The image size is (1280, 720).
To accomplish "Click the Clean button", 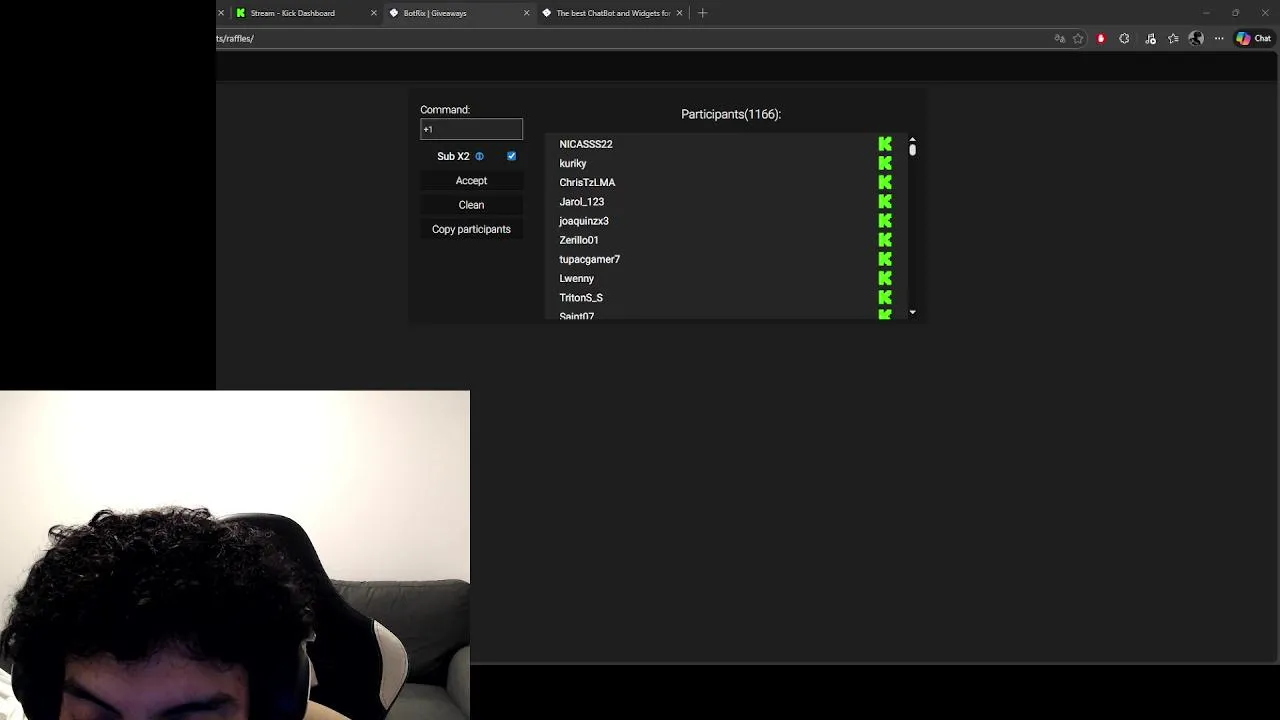I will pos(471,205).
